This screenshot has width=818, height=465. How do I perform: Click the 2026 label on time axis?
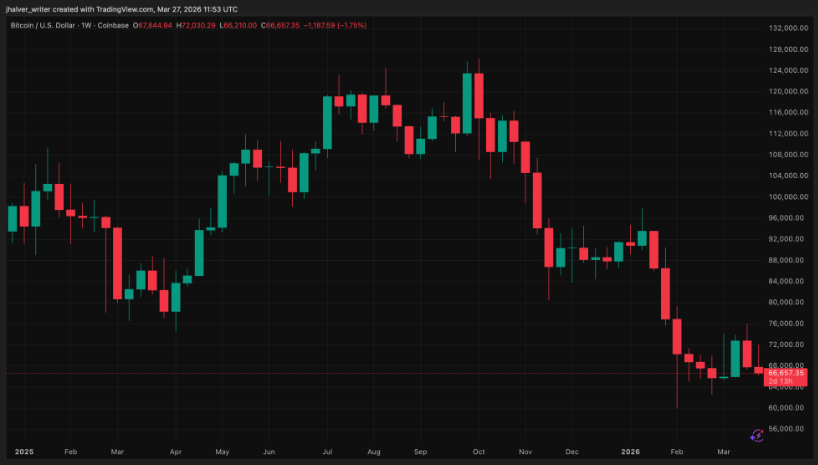coord(629,452)
